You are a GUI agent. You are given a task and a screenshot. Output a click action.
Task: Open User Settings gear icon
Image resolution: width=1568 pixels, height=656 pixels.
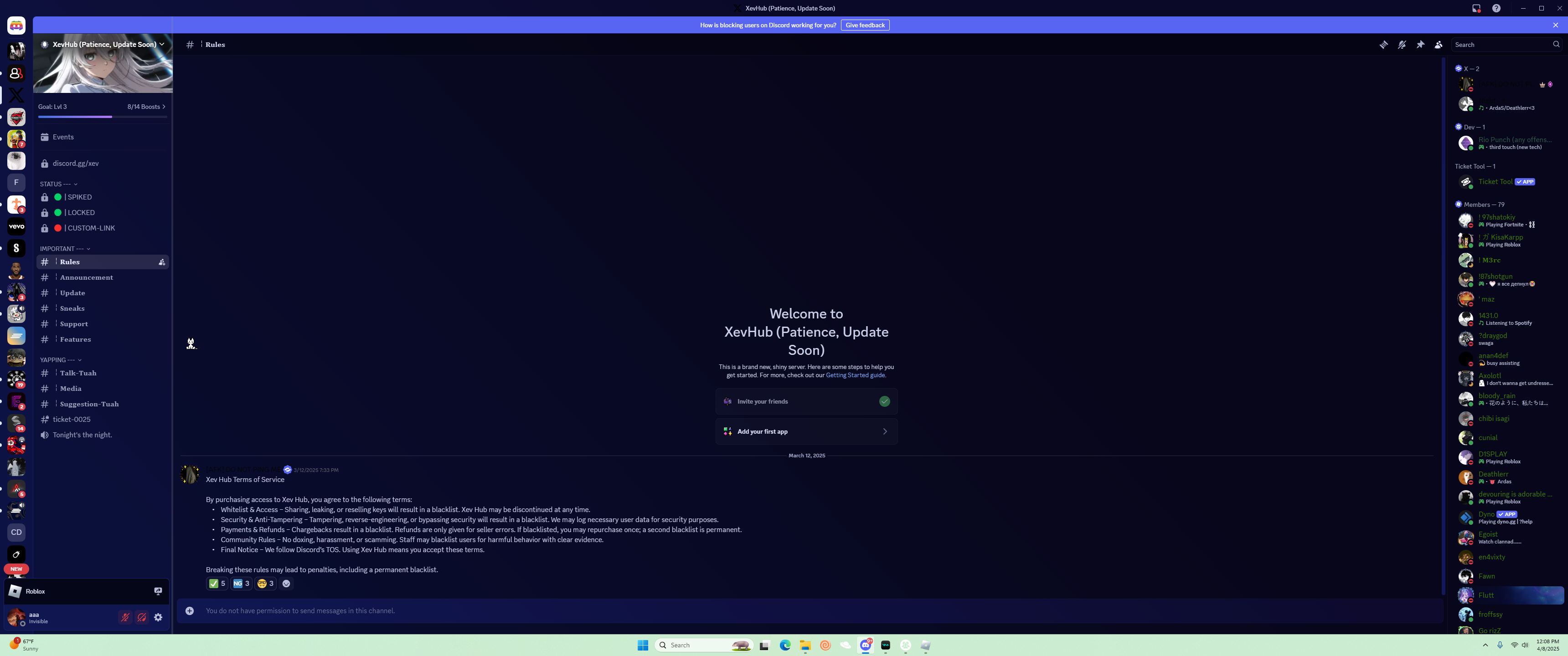tap(158, 617)
